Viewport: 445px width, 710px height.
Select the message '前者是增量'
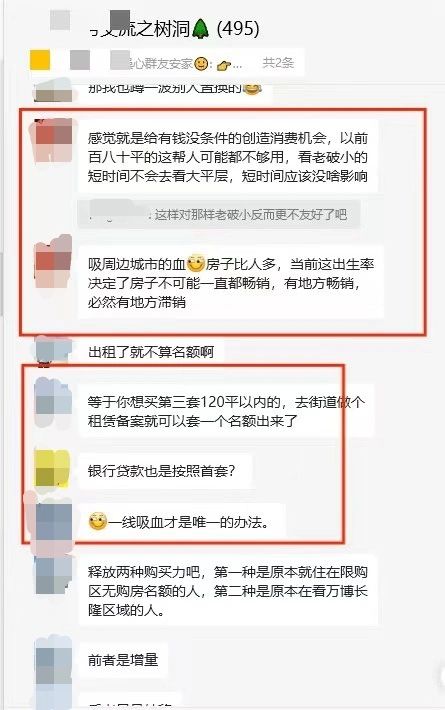pyautogui.click(x=123, y=659)
